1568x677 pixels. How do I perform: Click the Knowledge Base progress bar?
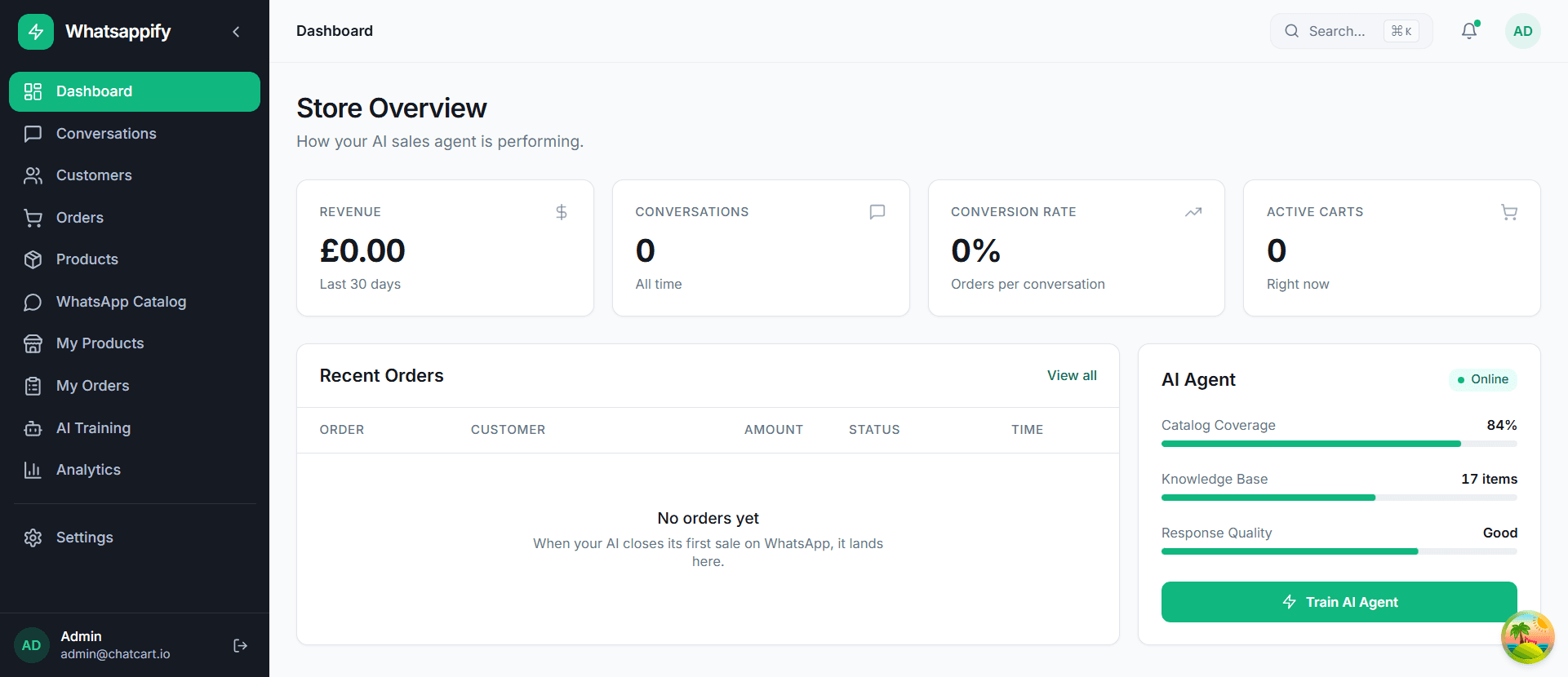pyautogui.click(x=1339, y=498)
